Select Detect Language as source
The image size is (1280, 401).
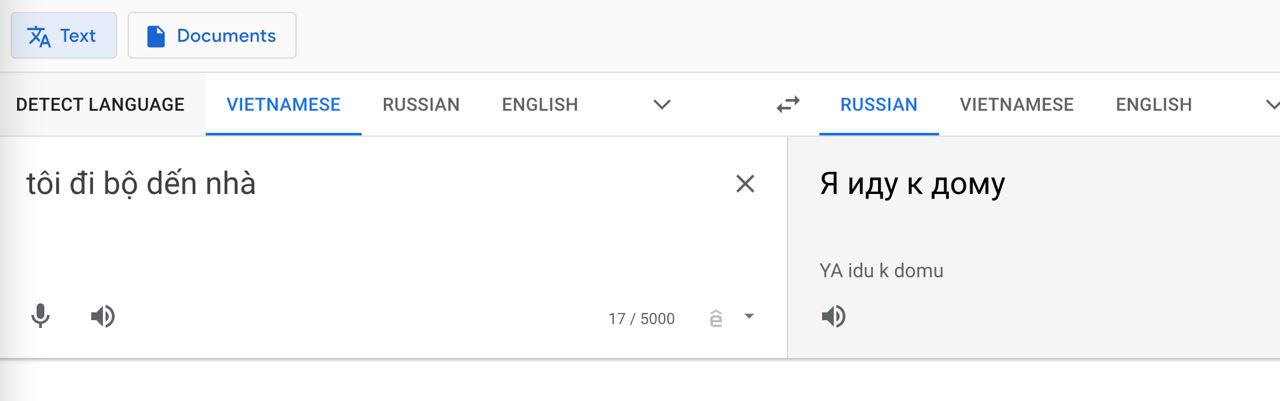tap(100, 104)
